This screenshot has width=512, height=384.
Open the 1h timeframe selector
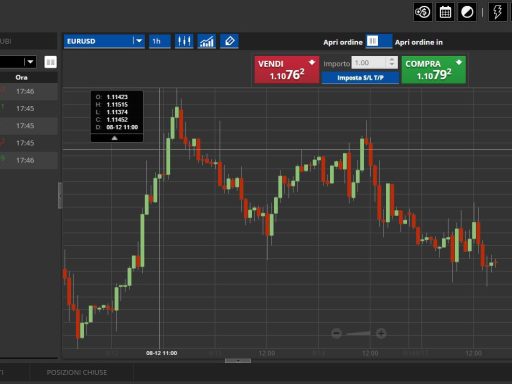160,41
